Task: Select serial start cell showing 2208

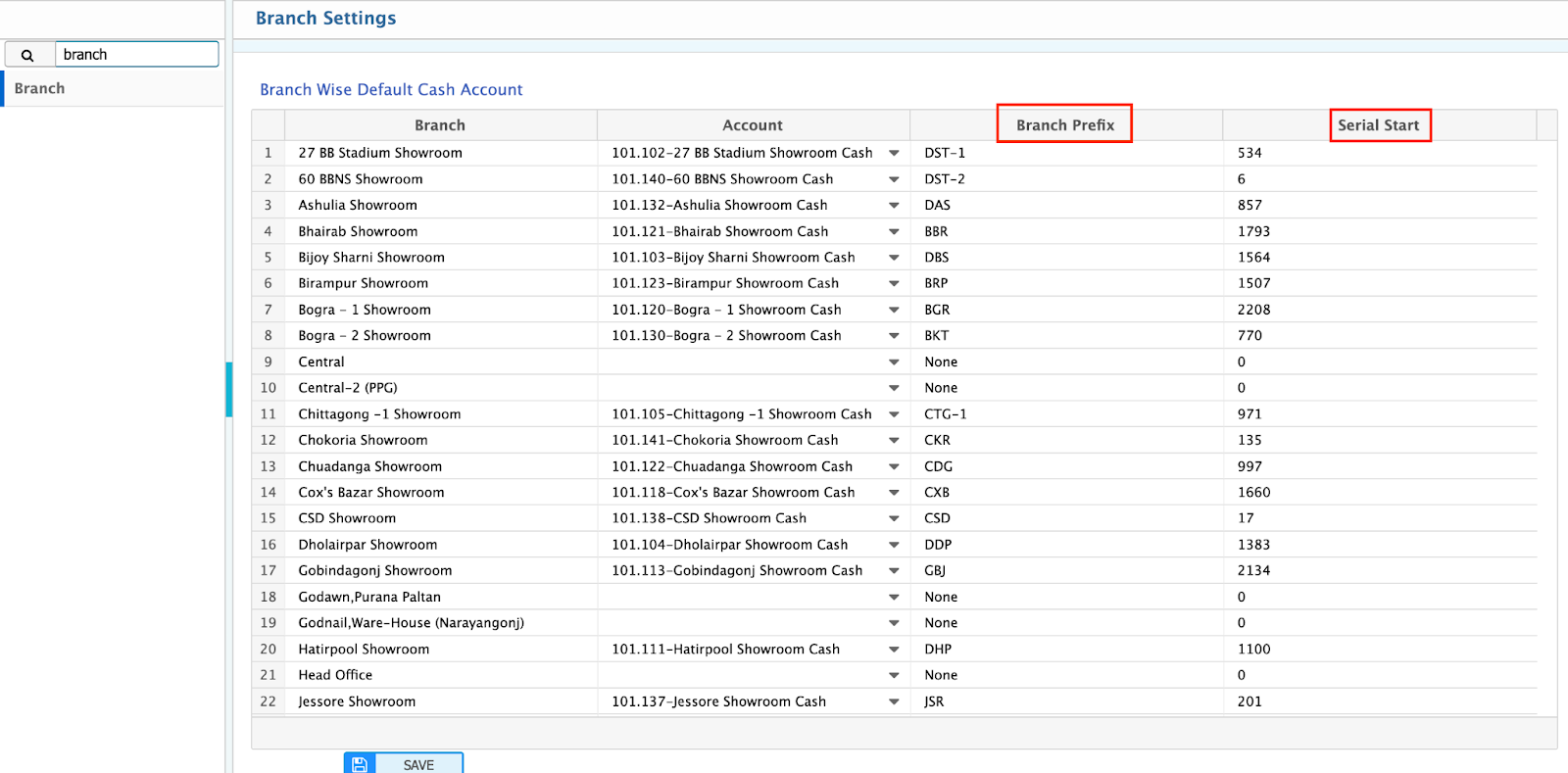Action: (1378, 310)
